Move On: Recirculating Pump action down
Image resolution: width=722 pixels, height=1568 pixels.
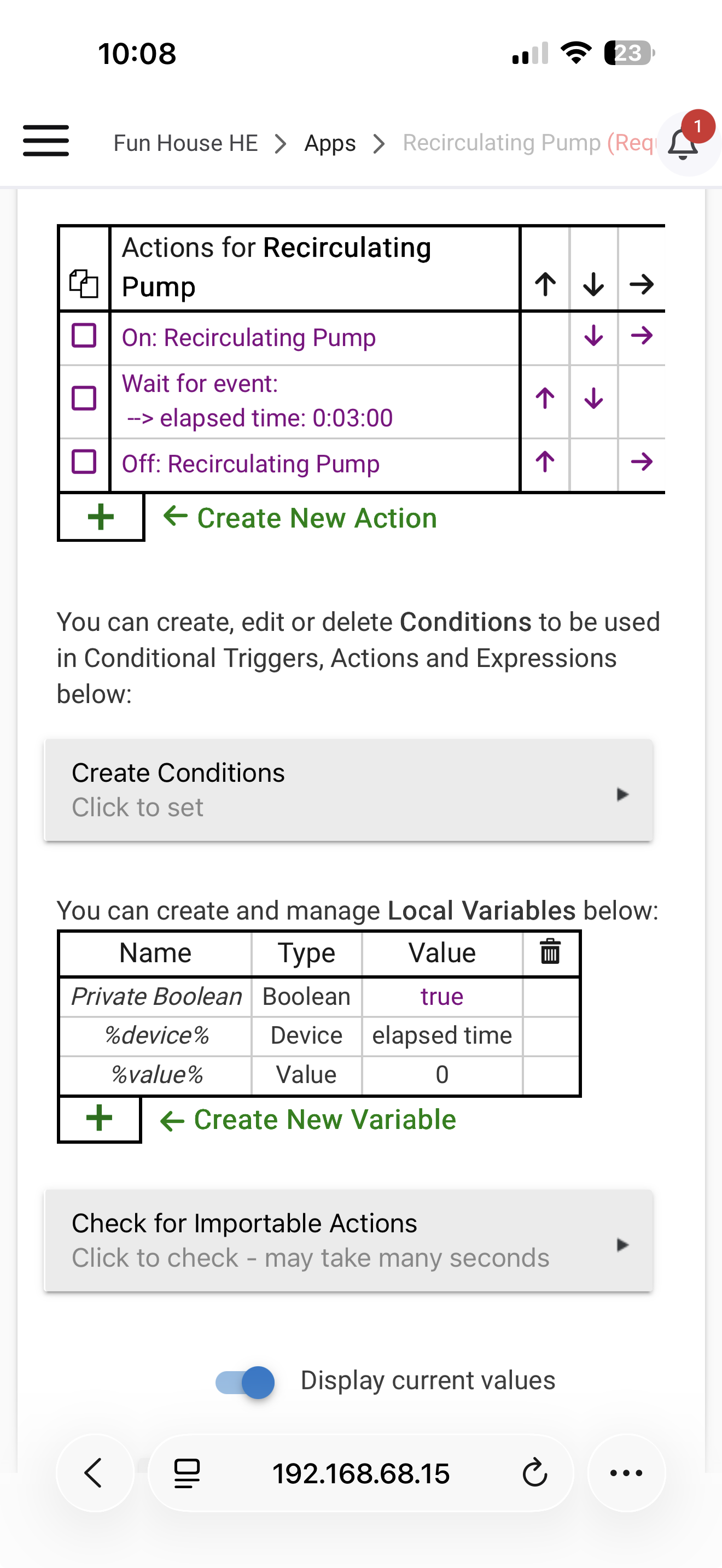click(593, 336)
